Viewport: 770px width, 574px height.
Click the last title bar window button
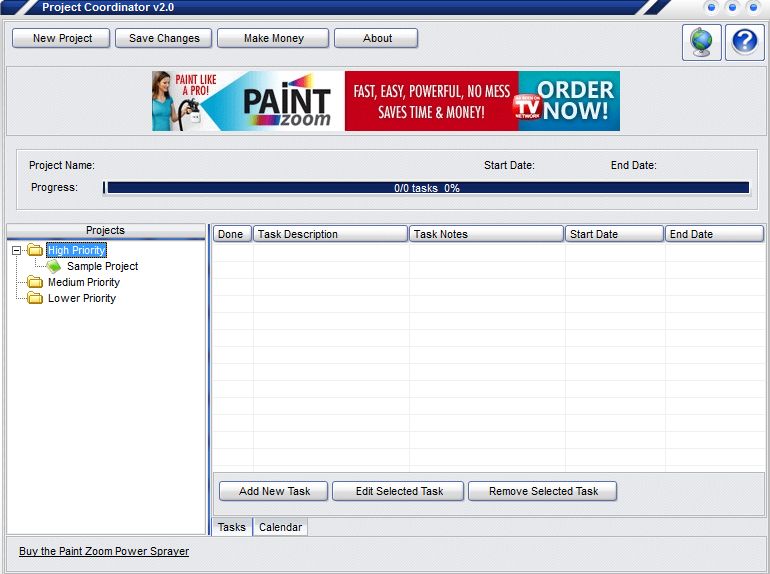pos(753,7)
